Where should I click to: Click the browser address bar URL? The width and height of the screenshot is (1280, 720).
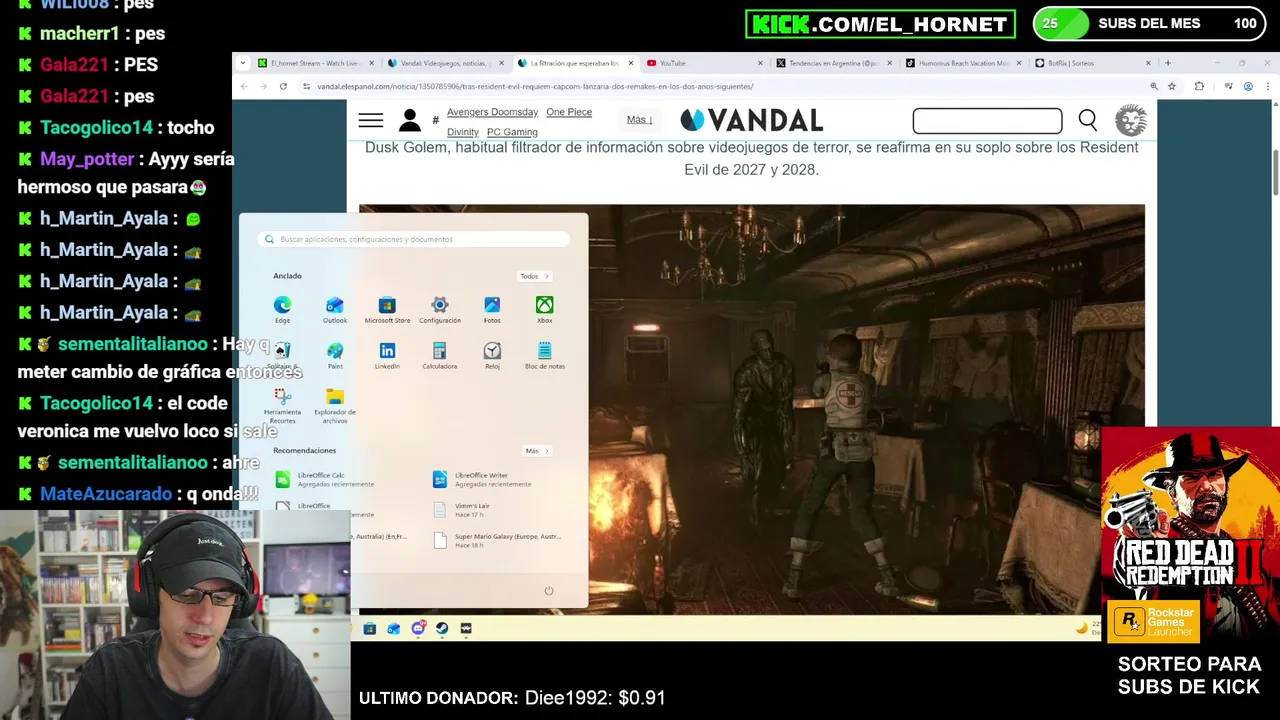click(535, 87)
